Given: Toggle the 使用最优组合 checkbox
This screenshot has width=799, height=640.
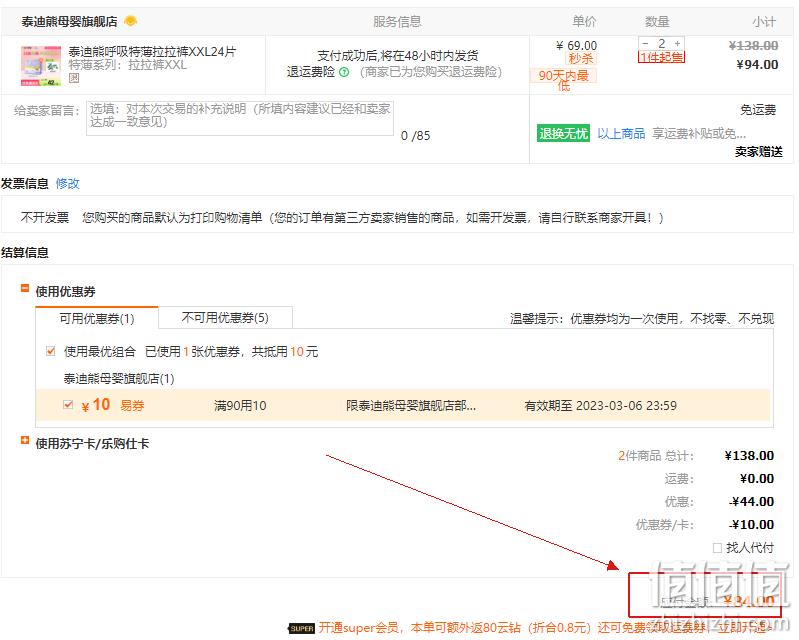Looking at the screenshot, I should tap(50, 351).
